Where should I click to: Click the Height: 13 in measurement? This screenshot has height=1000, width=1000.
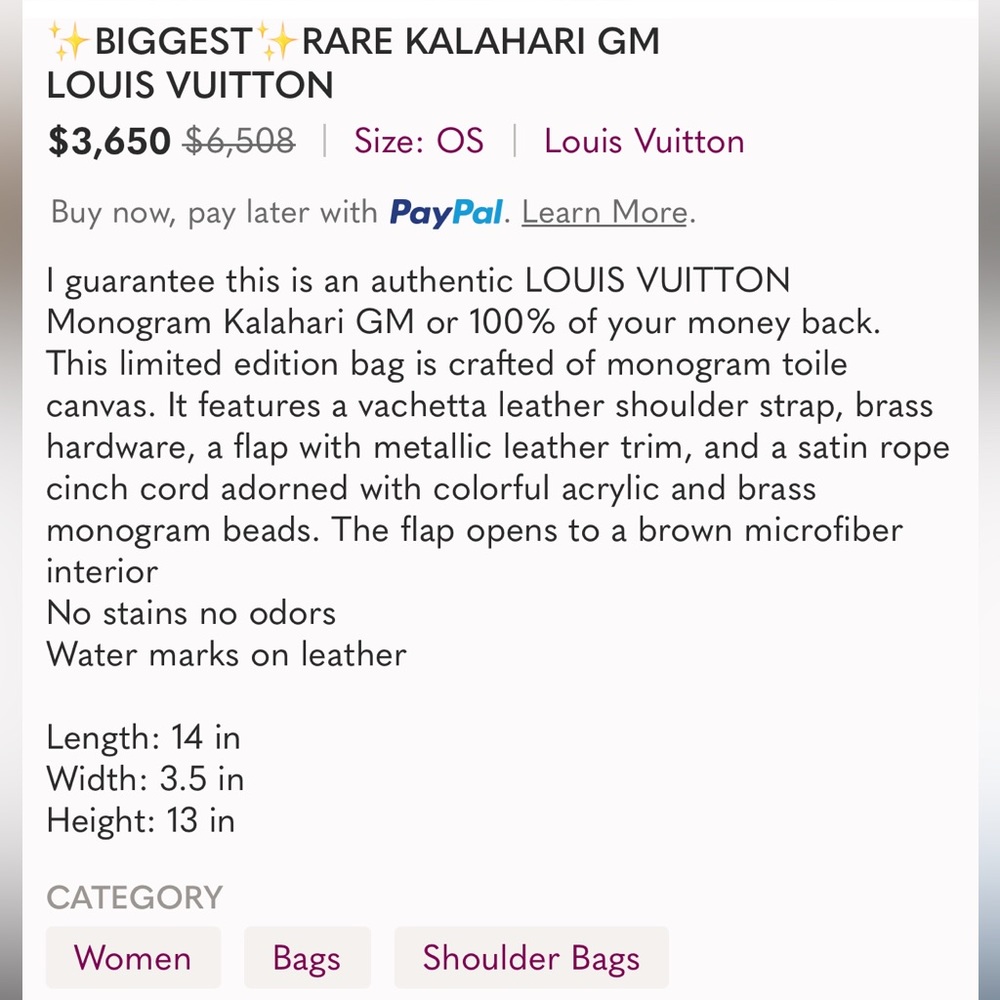coord(140,820)
